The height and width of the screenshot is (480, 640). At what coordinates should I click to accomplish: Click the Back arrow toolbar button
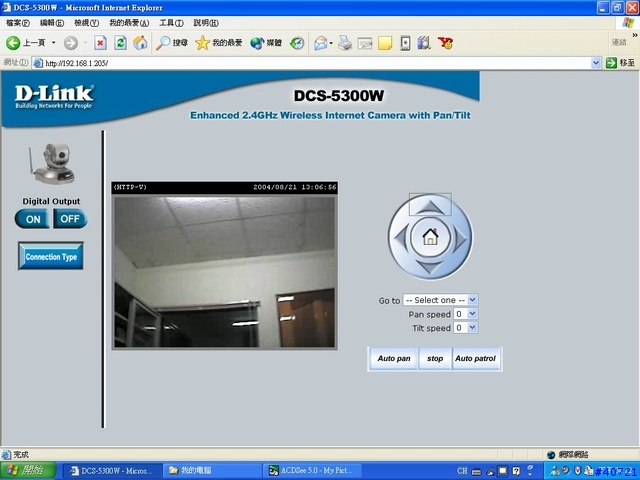coord(13,42)
